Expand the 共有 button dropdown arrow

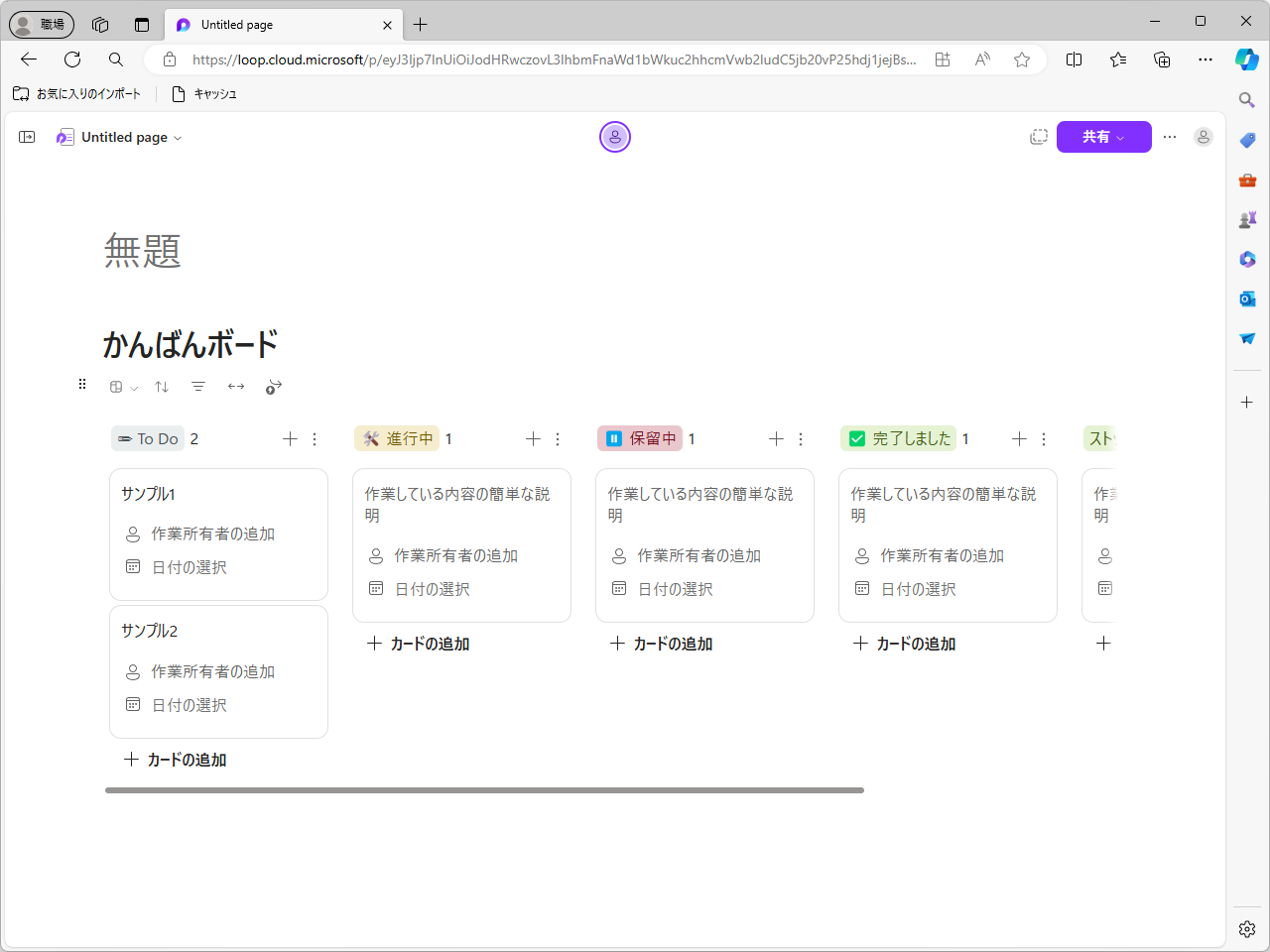pyautogui.click(x=1129, y=137)
